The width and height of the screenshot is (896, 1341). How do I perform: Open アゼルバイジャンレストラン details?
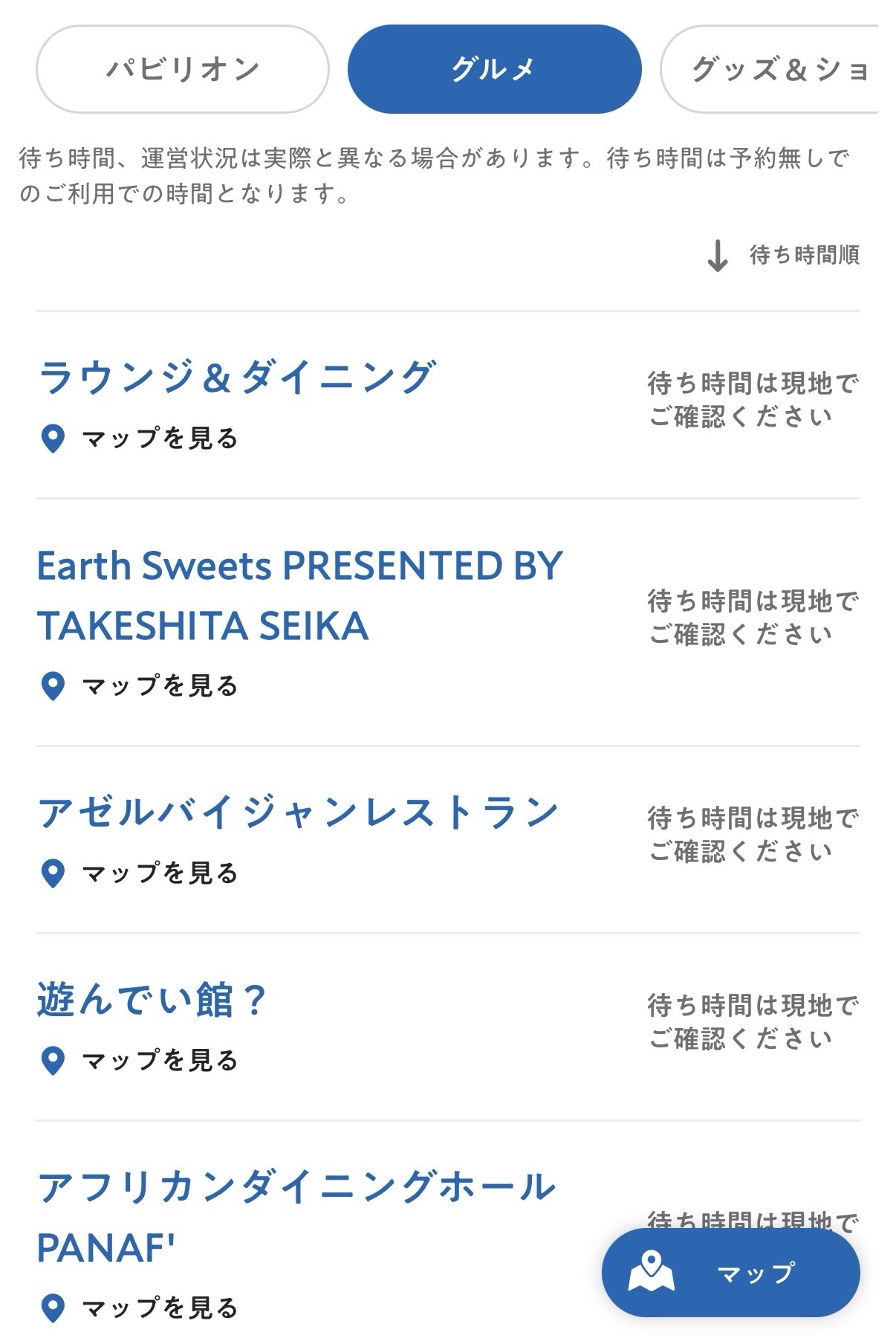pos(297,812)
